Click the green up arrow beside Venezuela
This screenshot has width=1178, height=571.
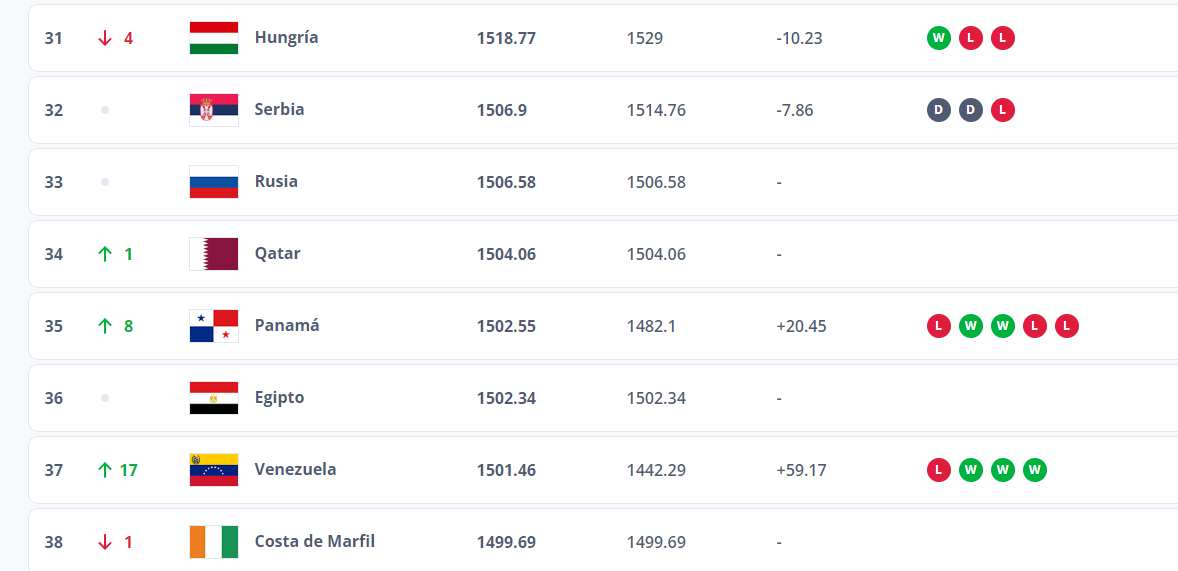tap(105, 470)
